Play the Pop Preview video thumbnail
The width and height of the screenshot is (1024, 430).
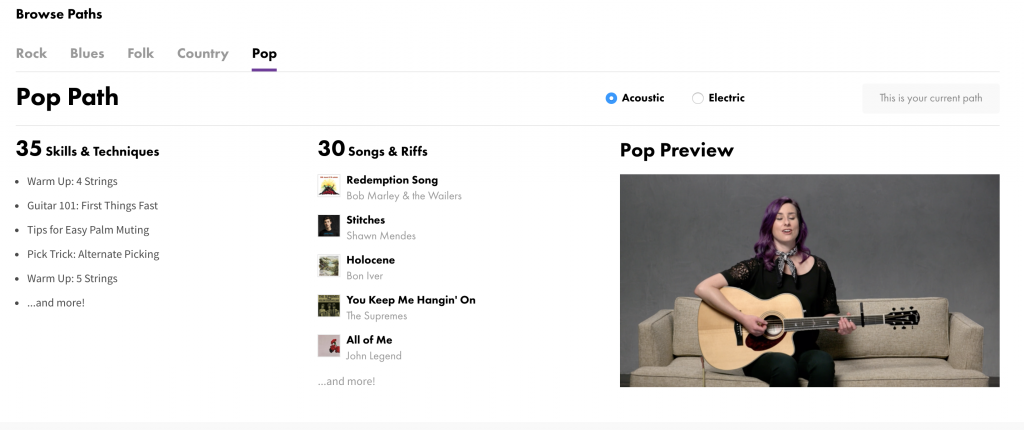pyautogui.click(x=809, y=281)
